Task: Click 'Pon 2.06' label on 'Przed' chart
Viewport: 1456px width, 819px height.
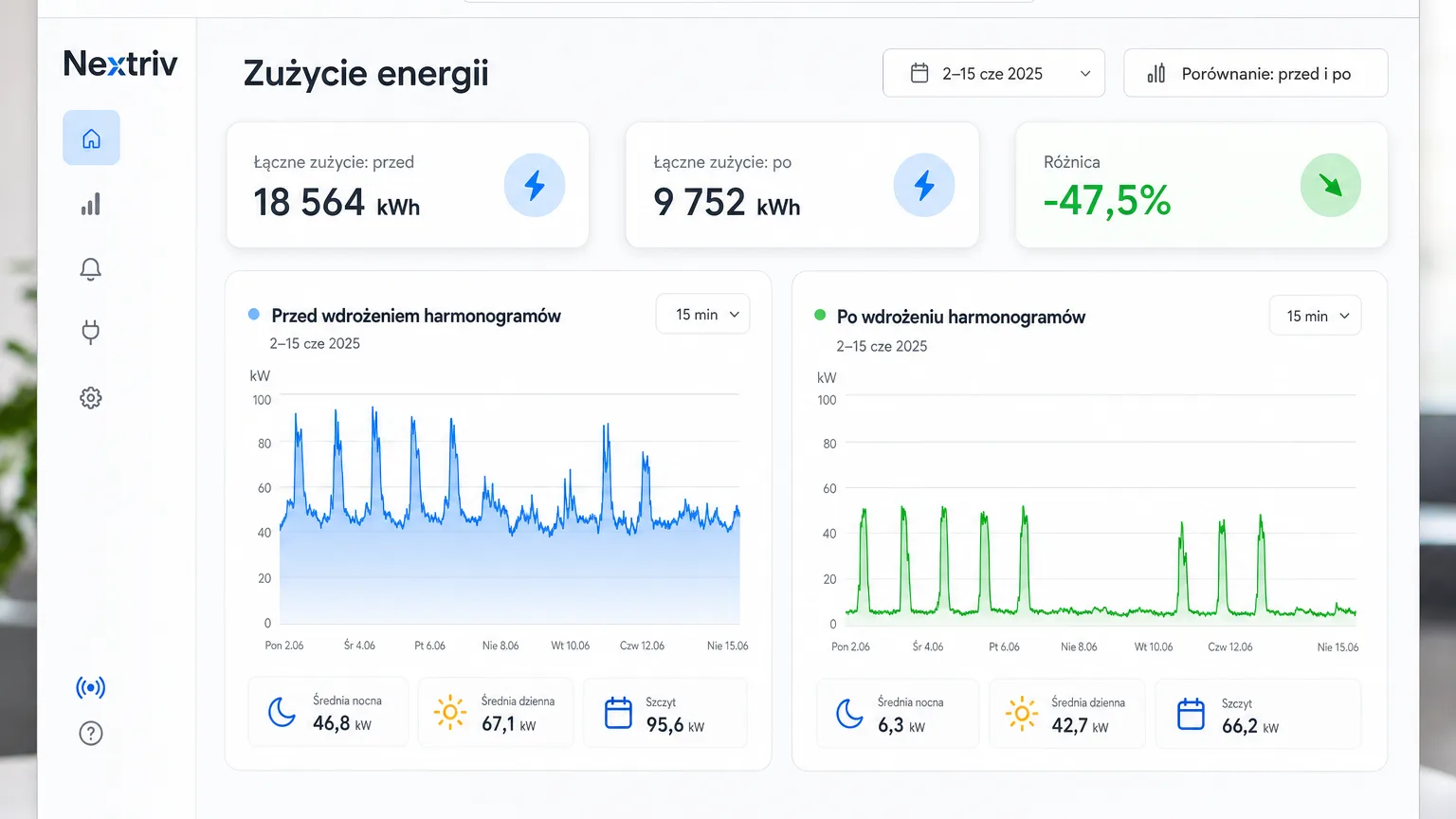Action: [284, 646]
